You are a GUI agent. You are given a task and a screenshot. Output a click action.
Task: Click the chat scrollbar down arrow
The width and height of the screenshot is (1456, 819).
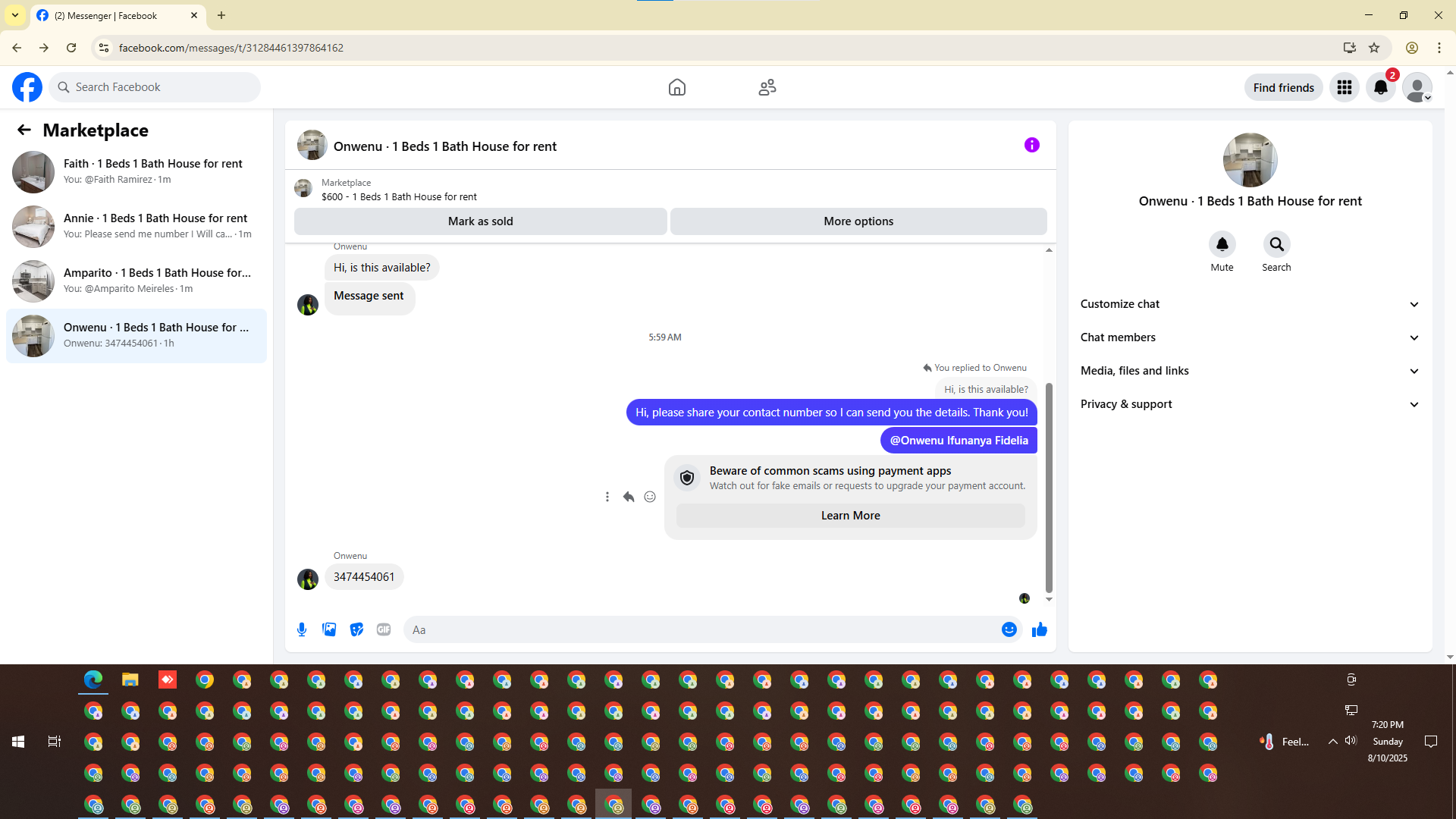(x=1049, y=599)
